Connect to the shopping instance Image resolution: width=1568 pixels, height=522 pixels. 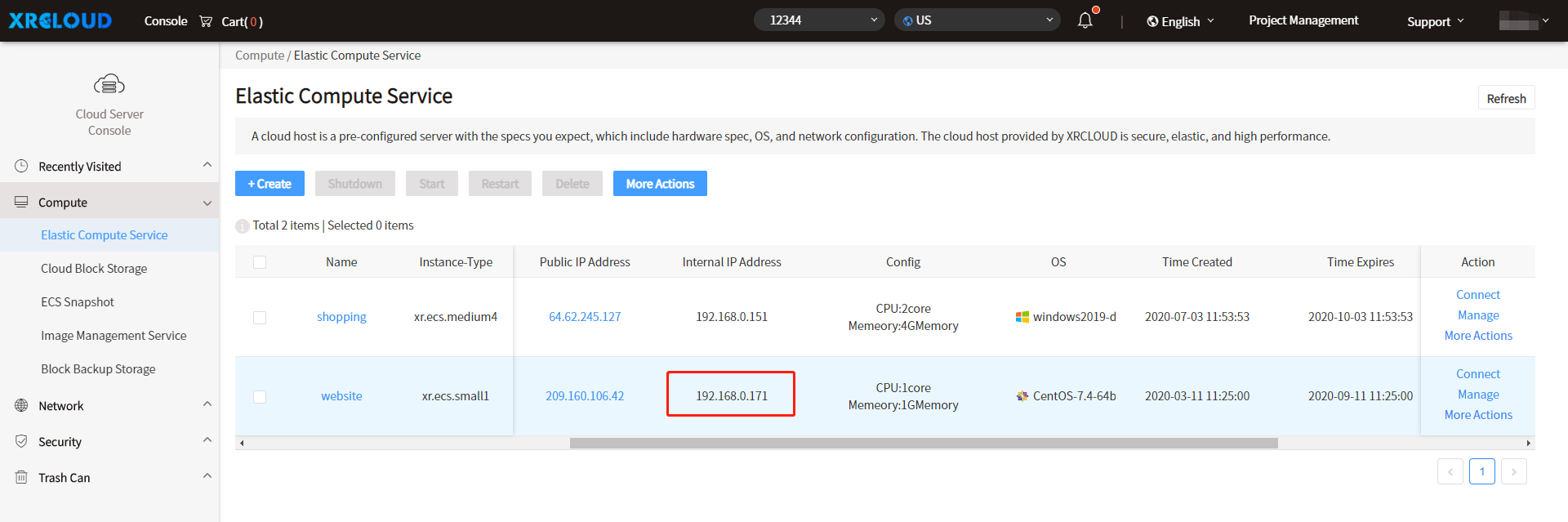1478,295
